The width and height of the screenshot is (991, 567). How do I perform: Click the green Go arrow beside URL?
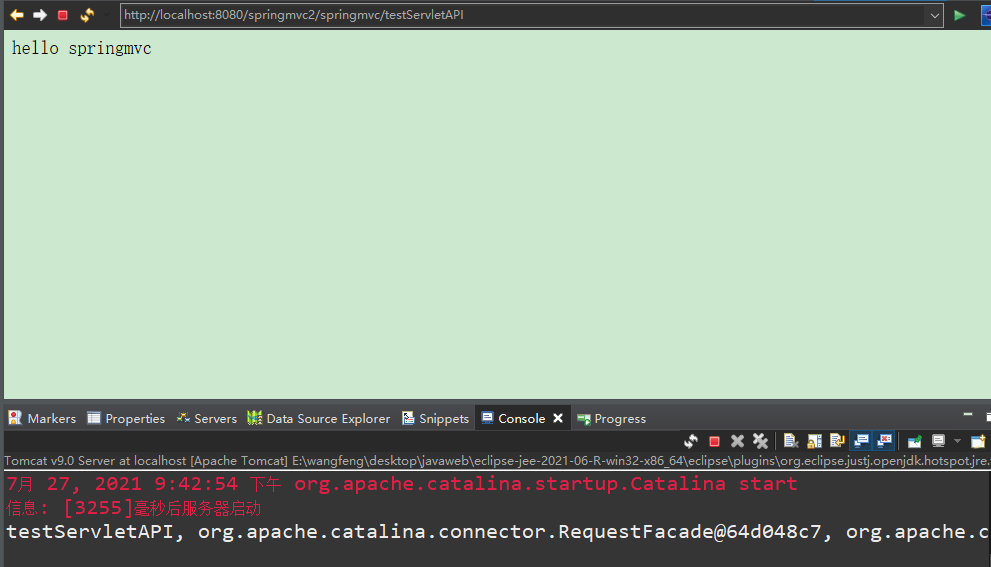point(959,15)
